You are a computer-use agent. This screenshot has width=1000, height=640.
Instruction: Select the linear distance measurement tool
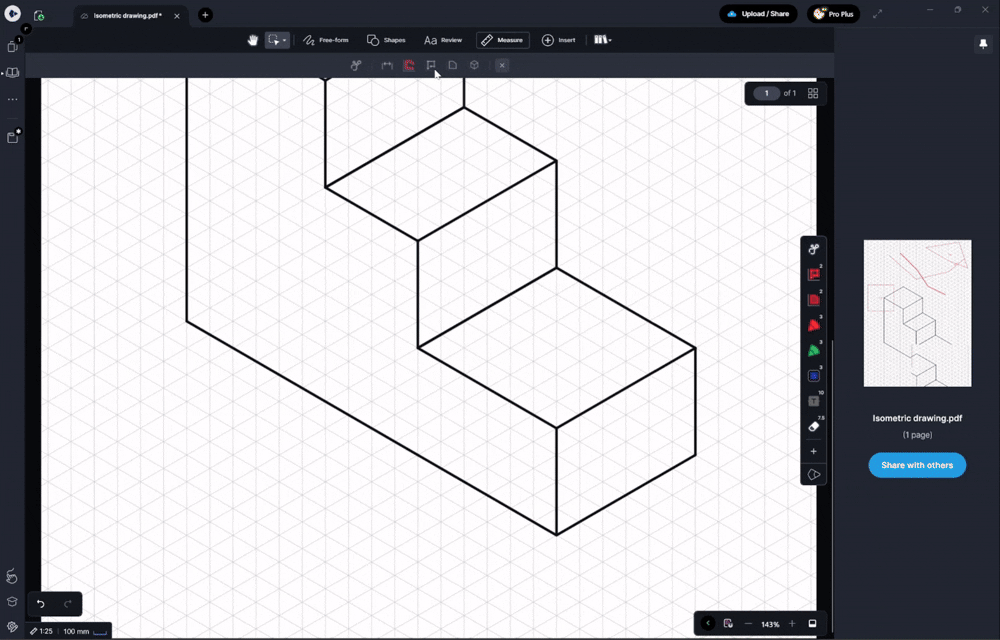387,65
